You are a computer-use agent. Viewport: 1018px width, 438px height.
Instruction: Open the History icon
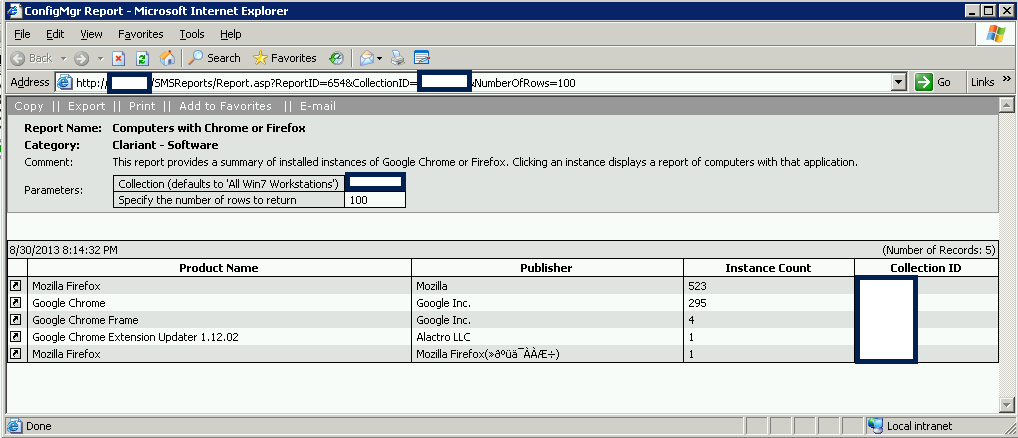click(x=336, y=58)
